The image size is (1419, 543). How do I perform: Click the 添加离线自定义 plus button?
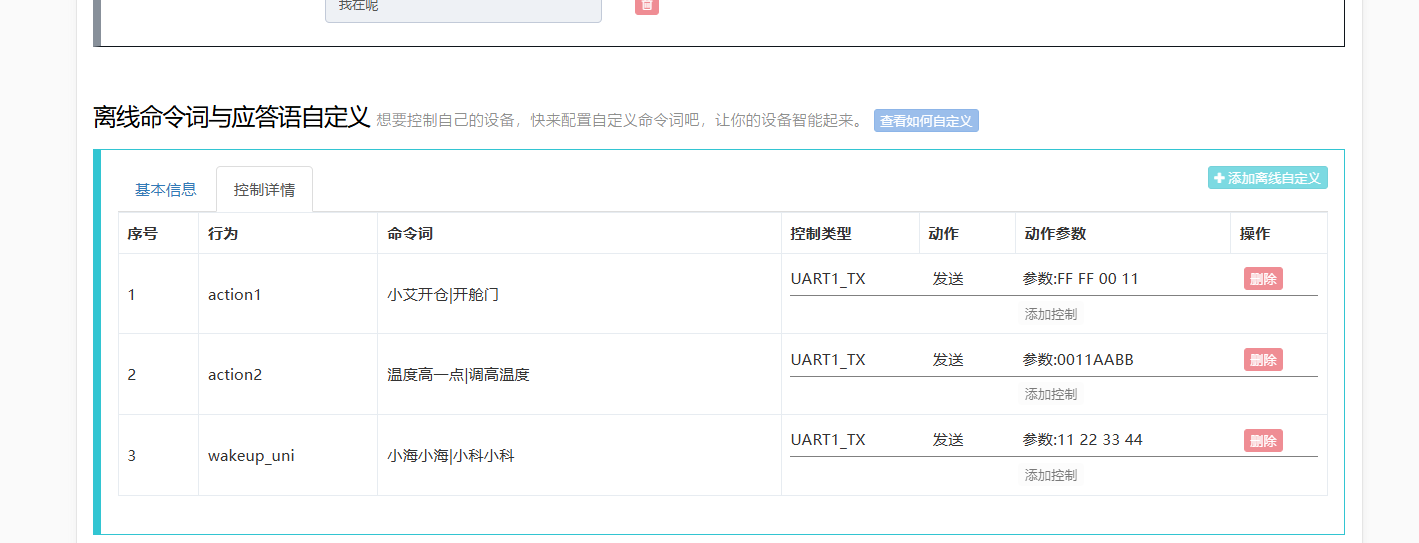1267,178
